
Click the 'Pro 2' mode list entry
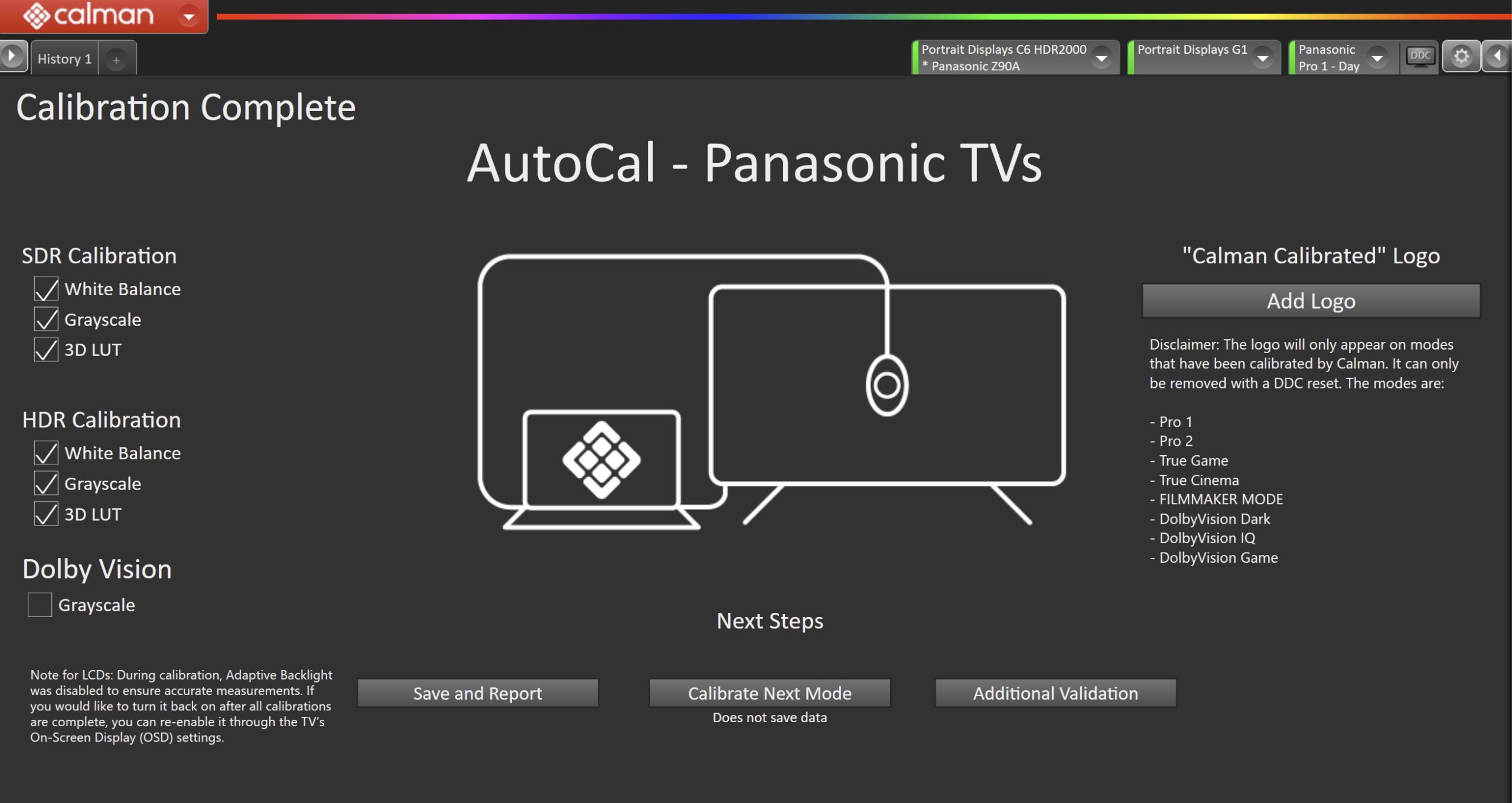point(1171,440)
